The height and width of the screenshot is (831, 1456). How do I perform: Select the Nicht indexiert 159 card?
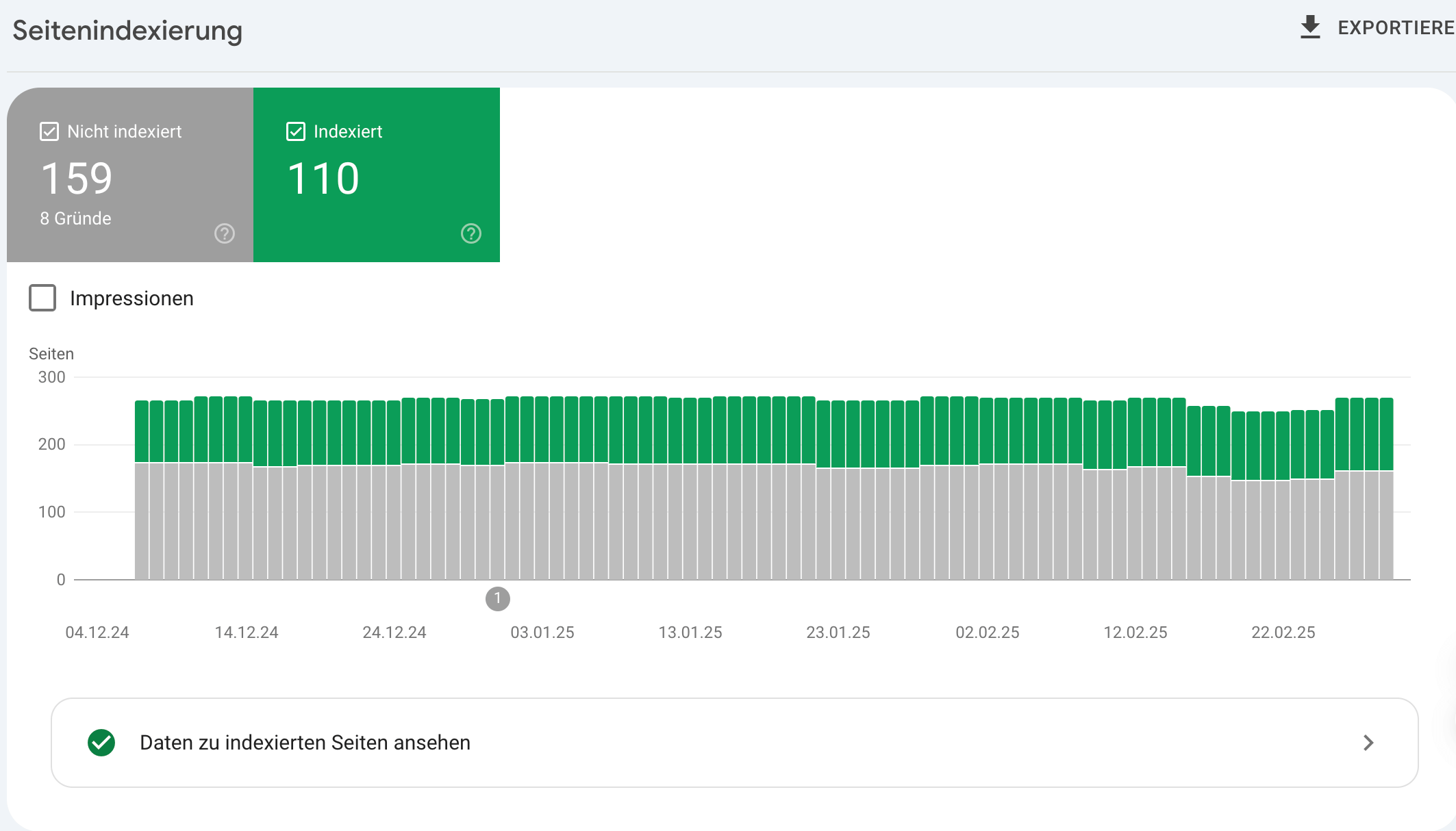[130, 175]
